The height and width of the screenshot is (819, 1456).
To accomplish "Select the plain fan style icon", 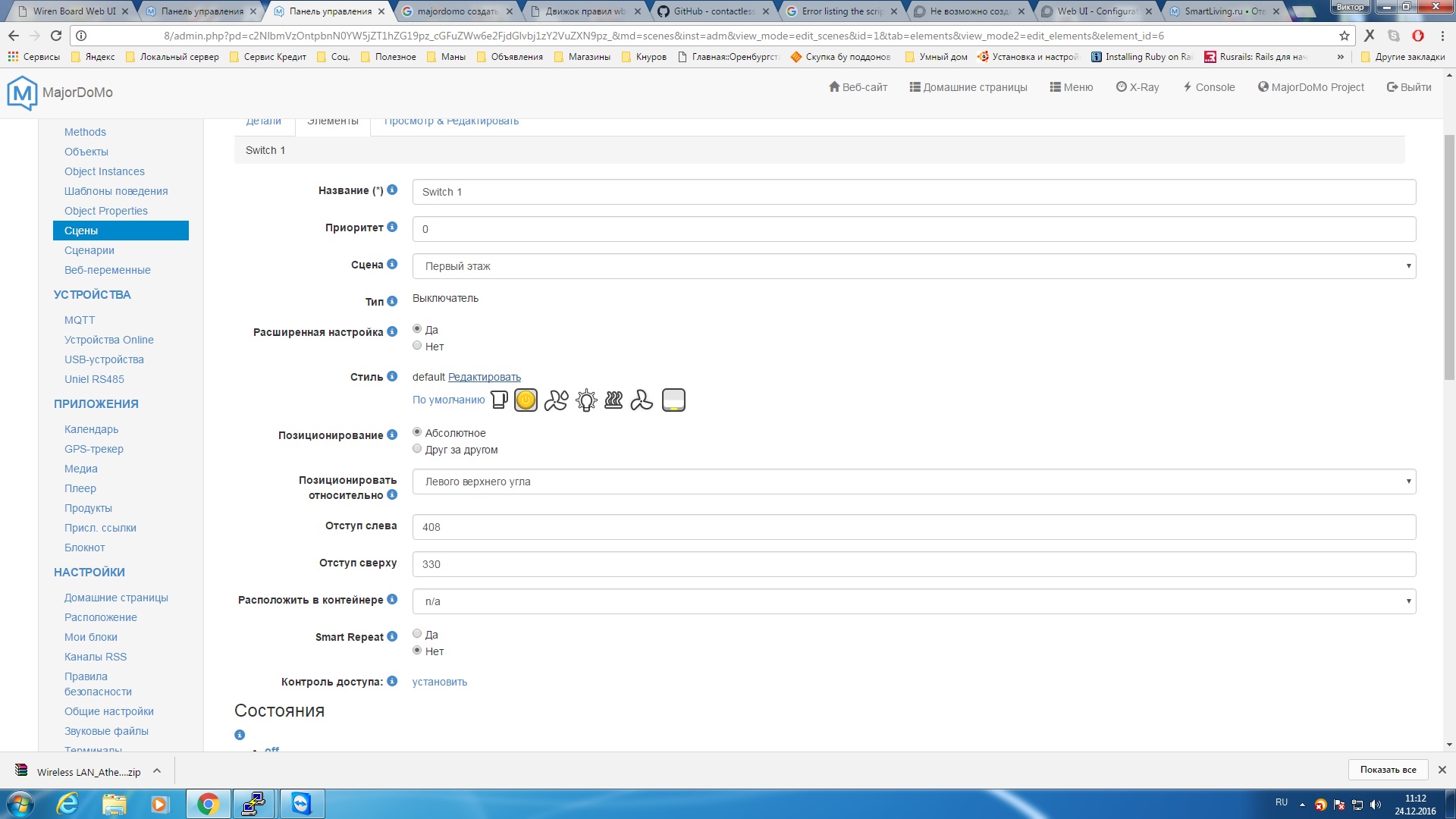I will (642, 400).
